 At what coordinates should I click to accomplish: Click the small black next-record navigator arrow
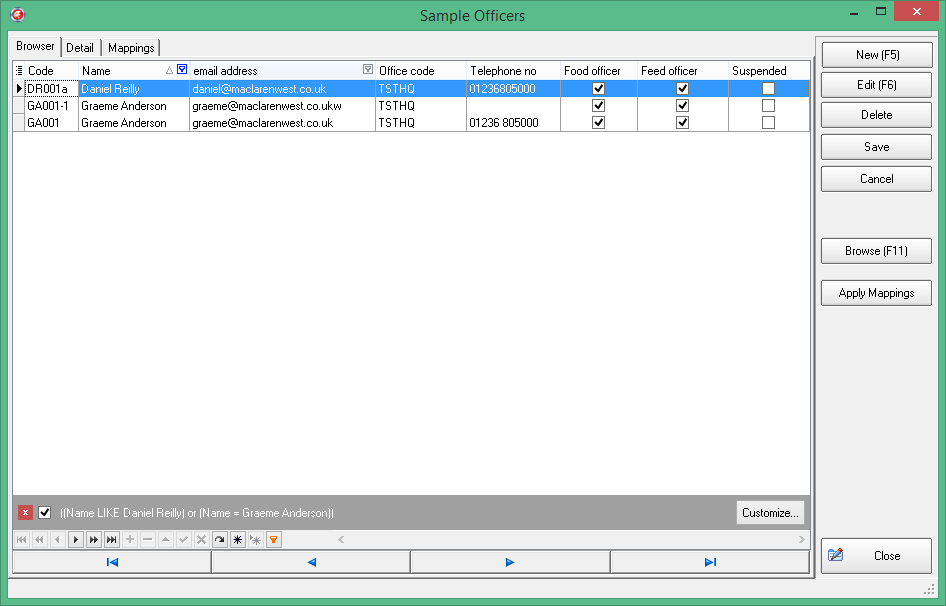coord(75,540)
